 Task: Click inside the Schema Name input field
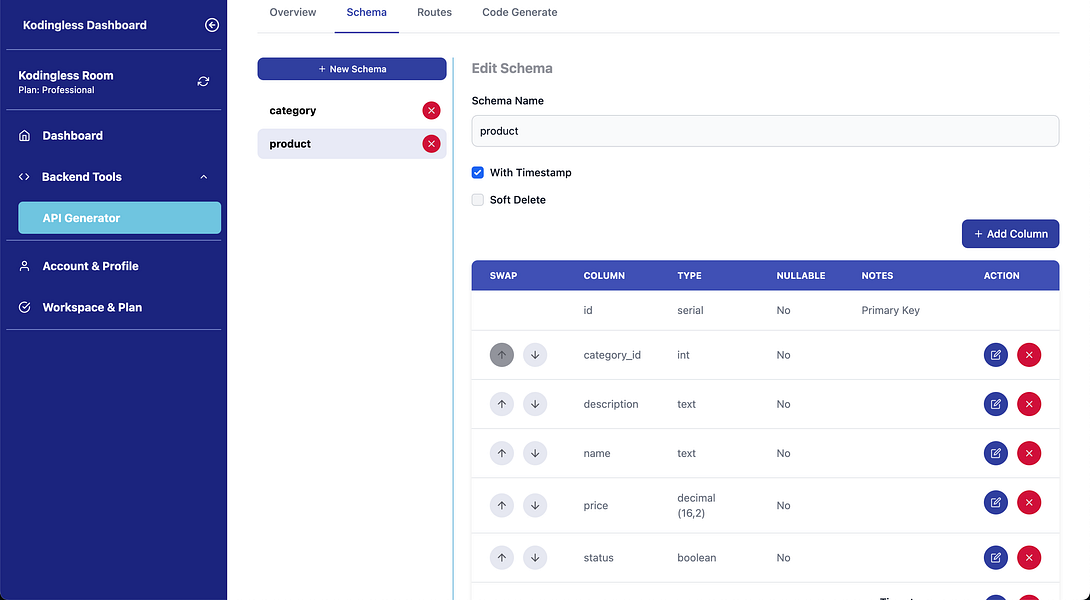point(765,131)
